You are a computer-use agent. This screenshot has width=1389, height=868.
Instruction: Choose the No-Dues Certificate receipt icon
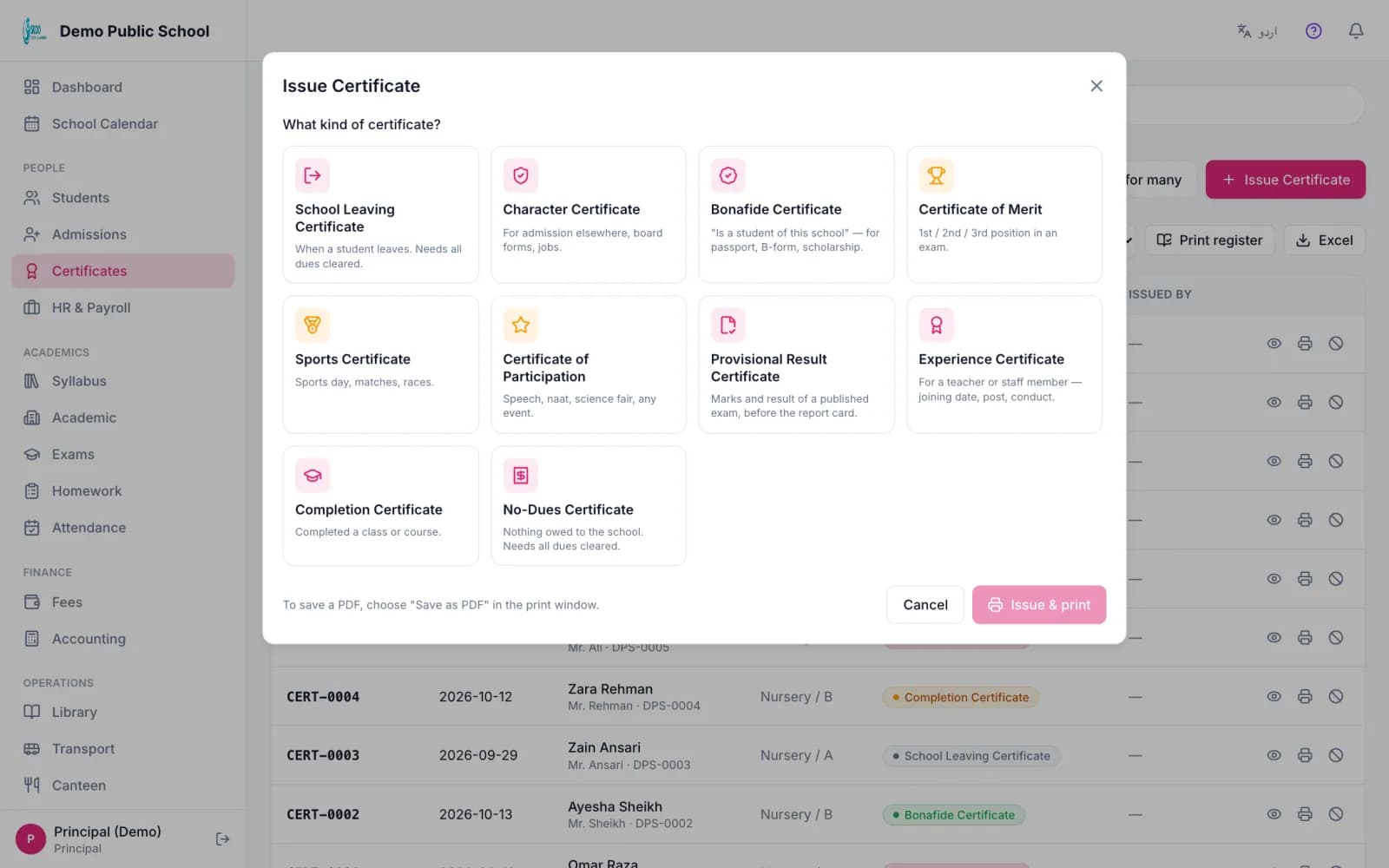521,475
